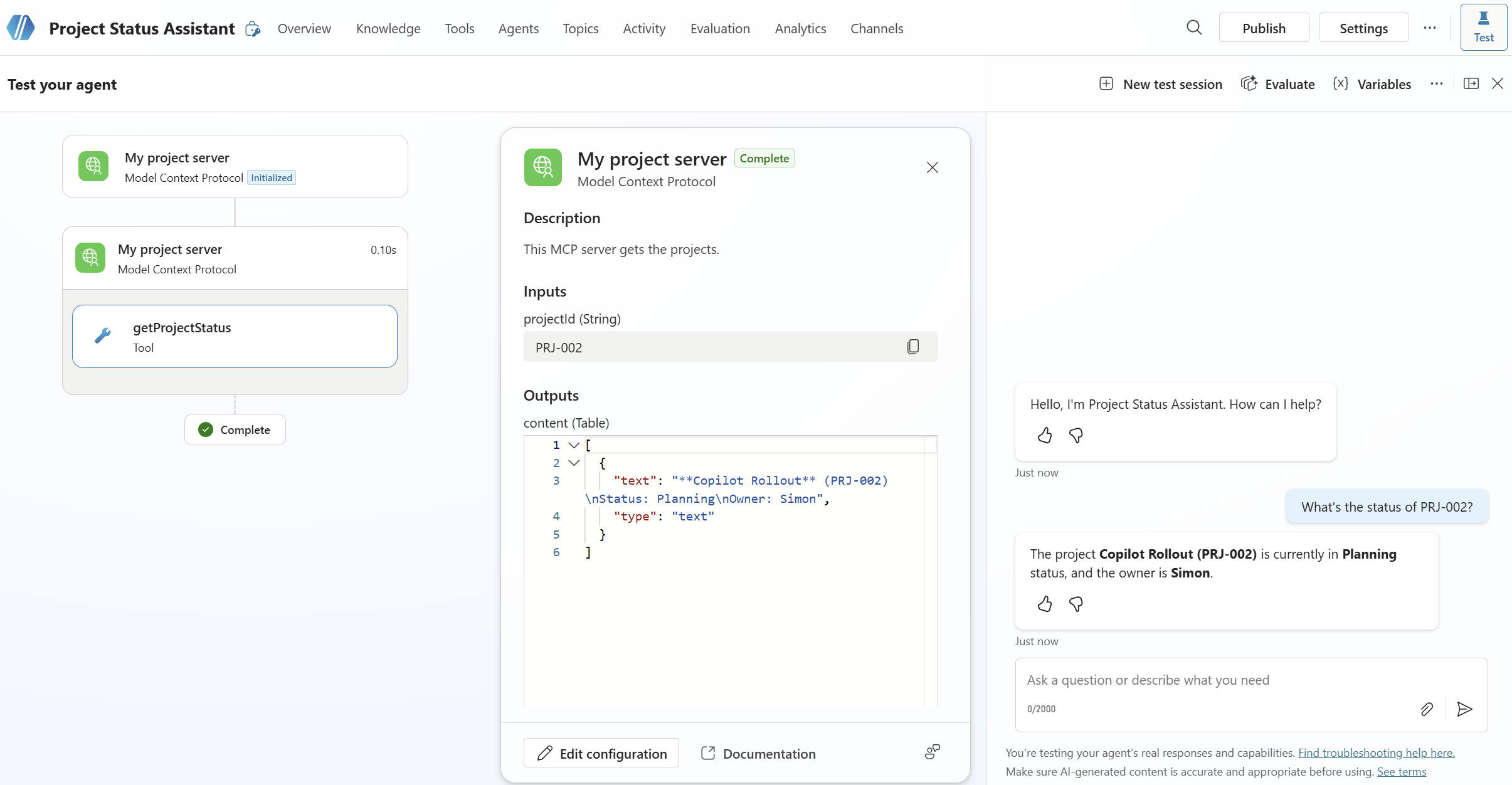The height and width of the screenshot is (785, 1512).
Task: Collapse JSON line 2 object chevron
Action: click(x=574, y=463)
